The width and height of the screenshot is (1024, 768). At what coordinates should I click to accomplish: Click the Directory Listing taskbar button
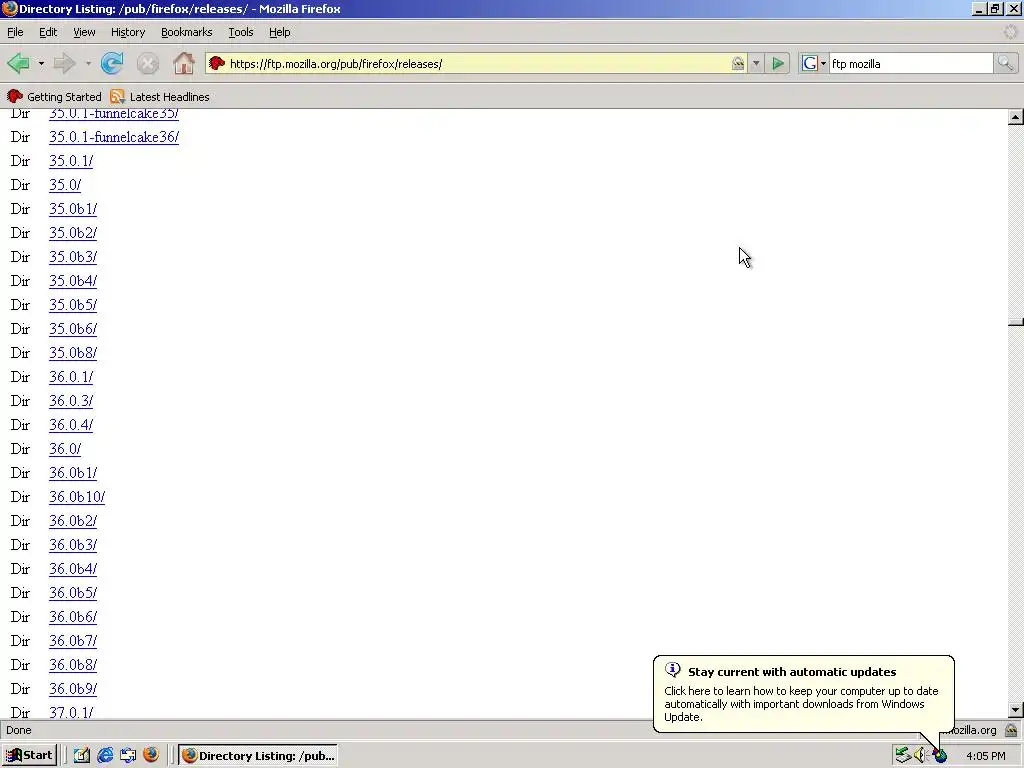(x=259, y=756)
